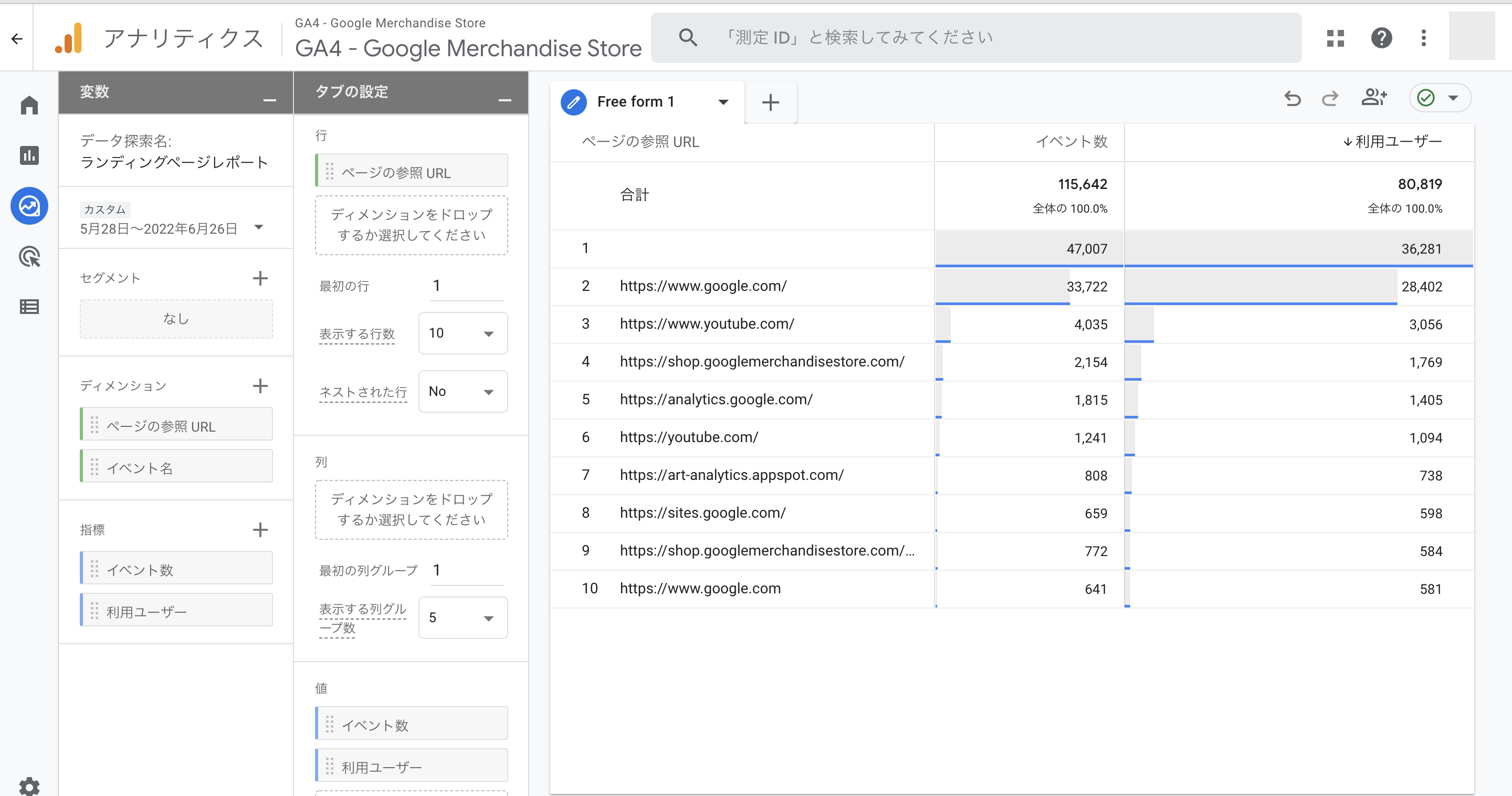Image resolution: width=1512 pixels, height=796 pixels.
Task: Open the Google apps grid icon
Action: click(1335, 38)
